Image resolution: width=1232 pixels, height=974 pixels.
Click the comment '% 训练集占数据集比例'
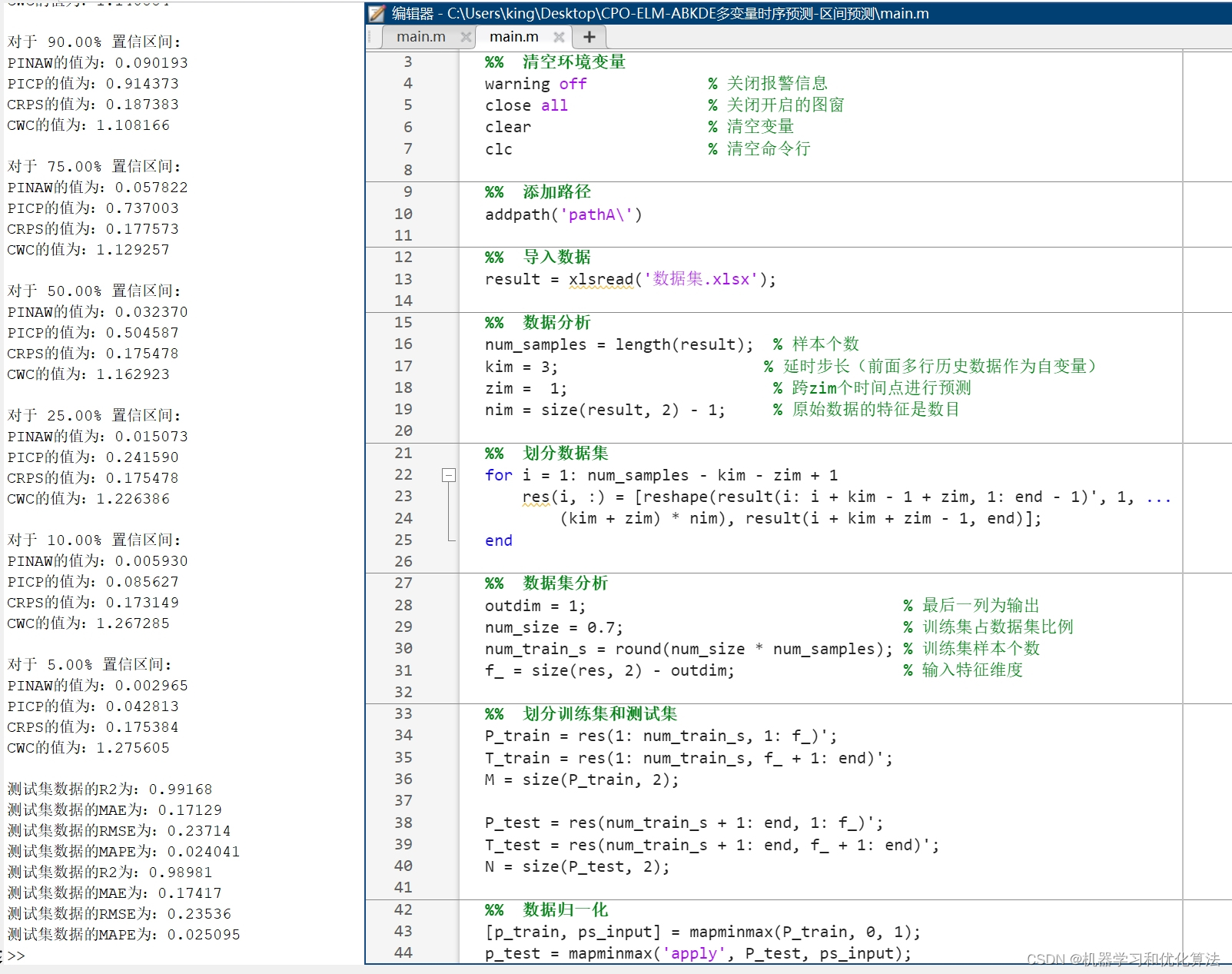[x=988, y=627]
